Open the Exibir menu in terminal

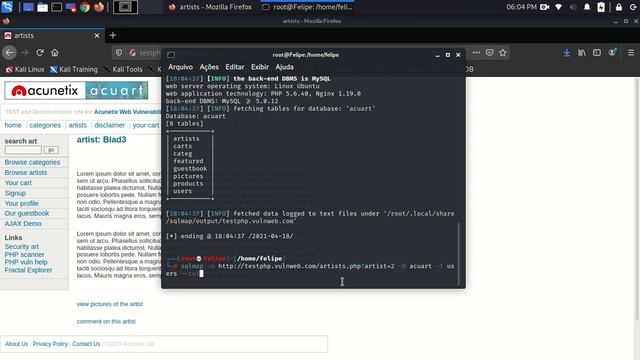[x=260, y=67]
